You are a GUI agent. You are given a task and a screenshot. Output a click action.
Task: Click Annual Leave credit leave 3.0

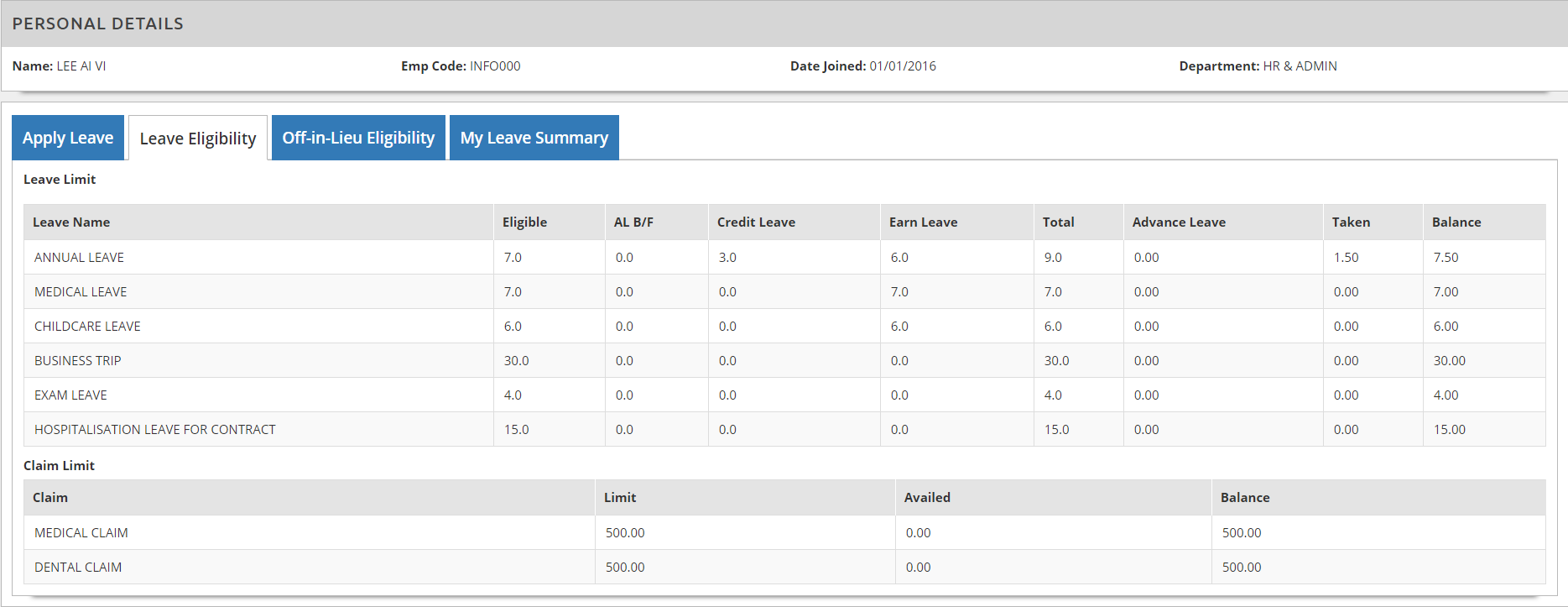point(727,258)
